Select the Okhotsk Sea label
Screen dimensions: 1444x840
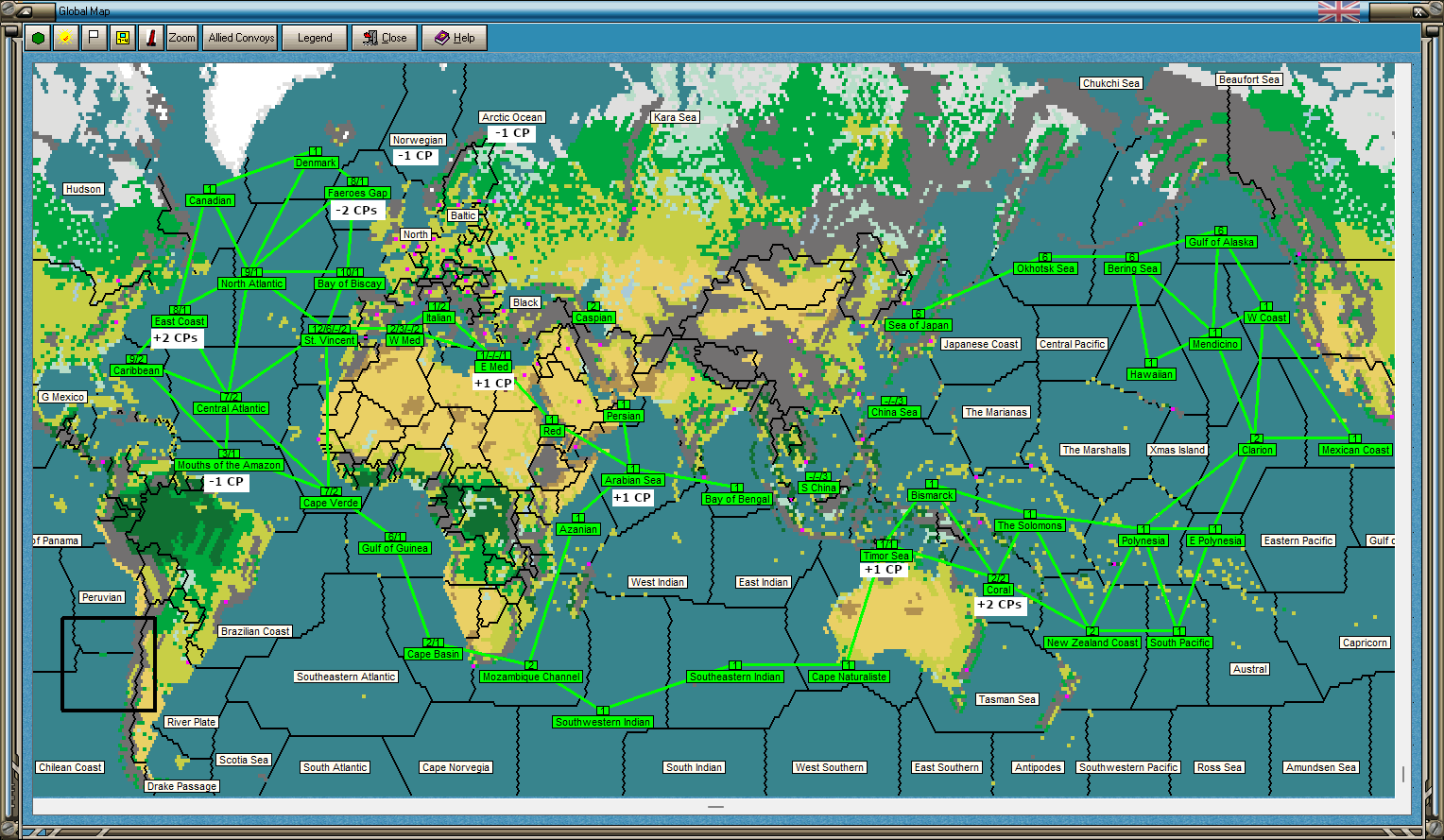[x=1045, y=268]
